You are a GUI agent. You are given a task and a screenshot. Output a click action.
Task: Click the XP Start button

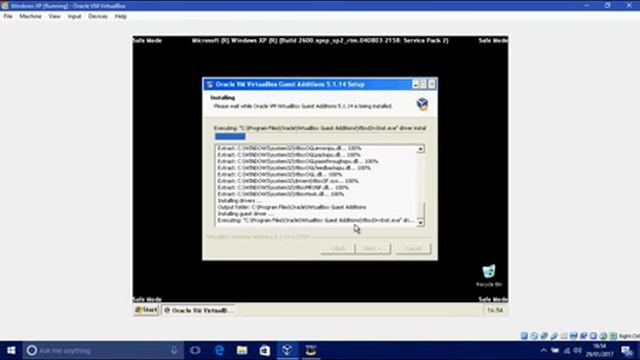coord(146,310)
